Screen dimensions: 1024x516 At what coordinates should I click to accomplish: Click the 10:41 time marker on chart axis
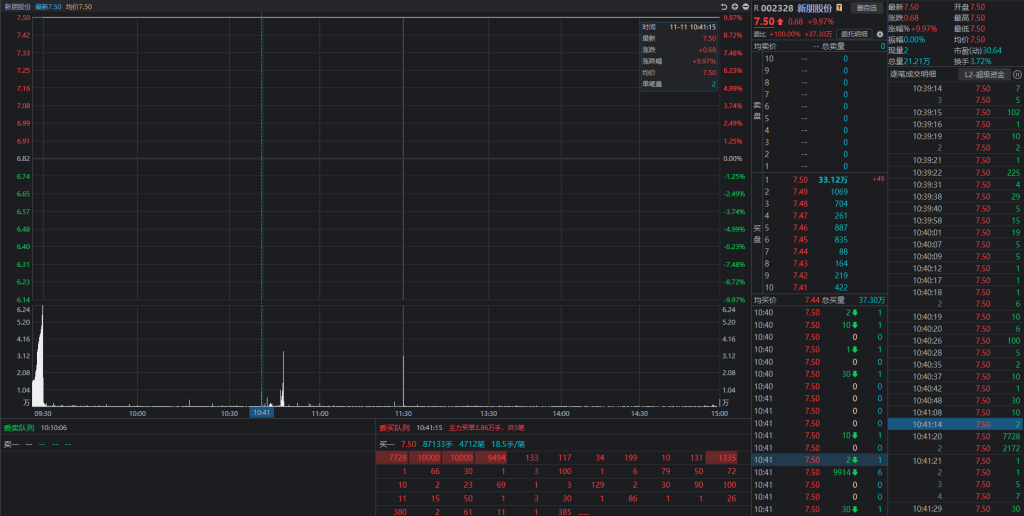[x=261, y=412]
